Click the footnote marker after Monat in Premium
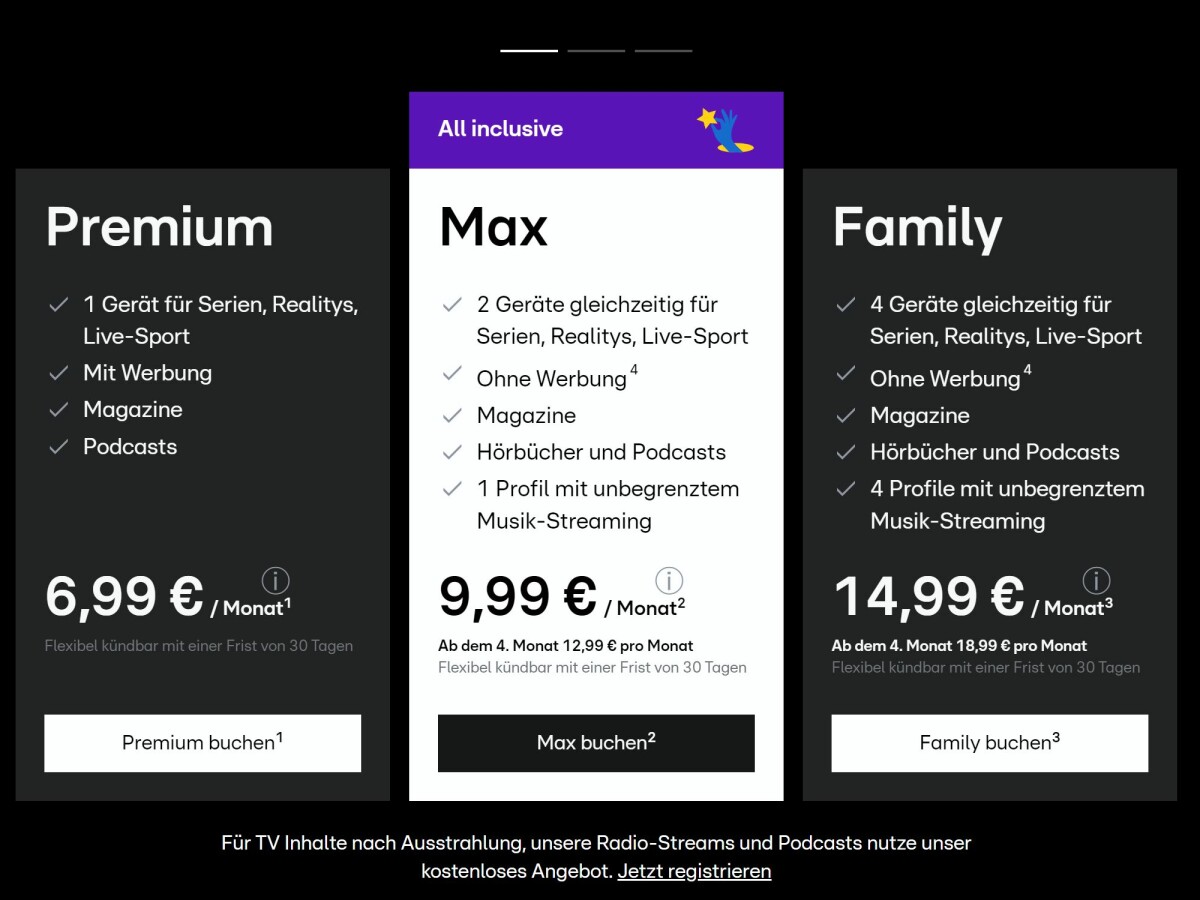The image size is (1200, 900). pos(289,602)
